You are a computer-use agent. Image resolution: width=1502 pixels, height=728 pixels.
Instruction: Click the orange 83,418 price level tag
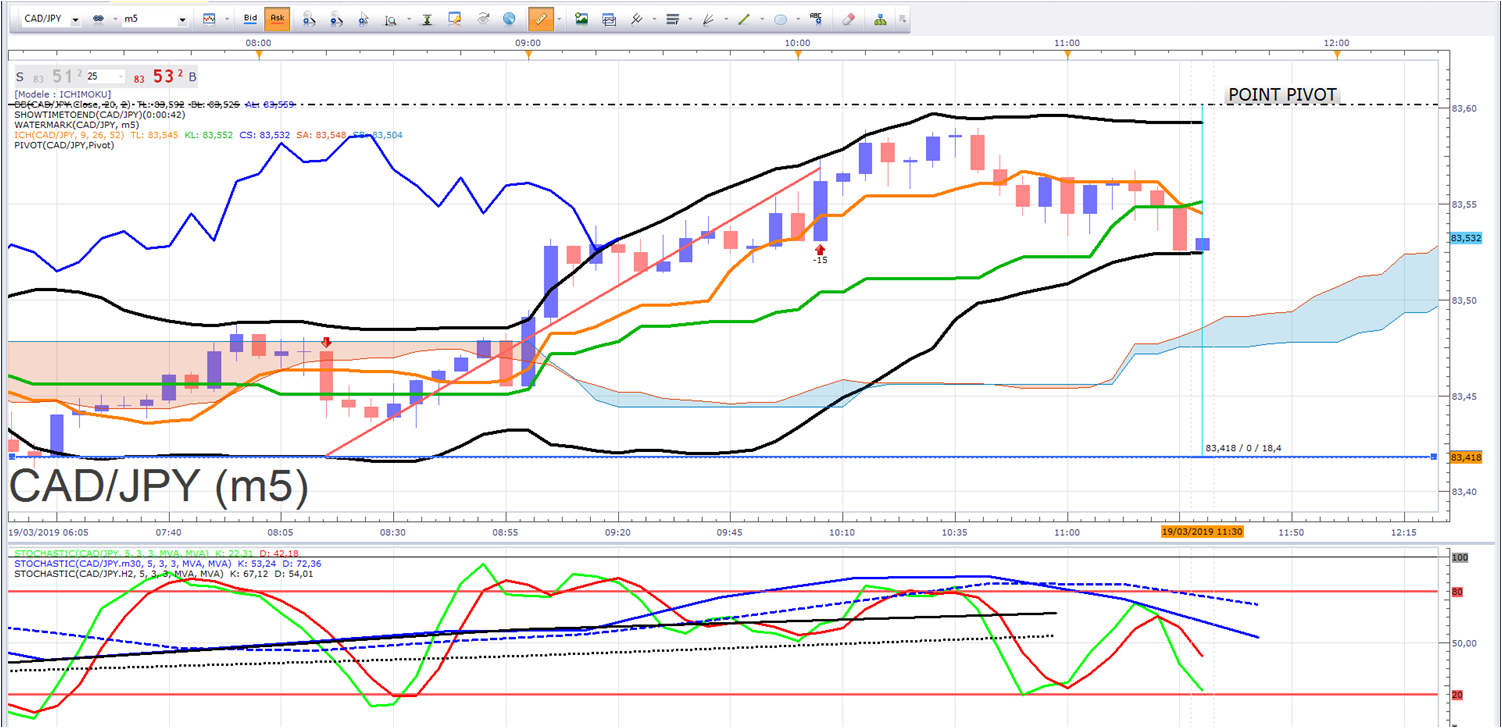1465,457
